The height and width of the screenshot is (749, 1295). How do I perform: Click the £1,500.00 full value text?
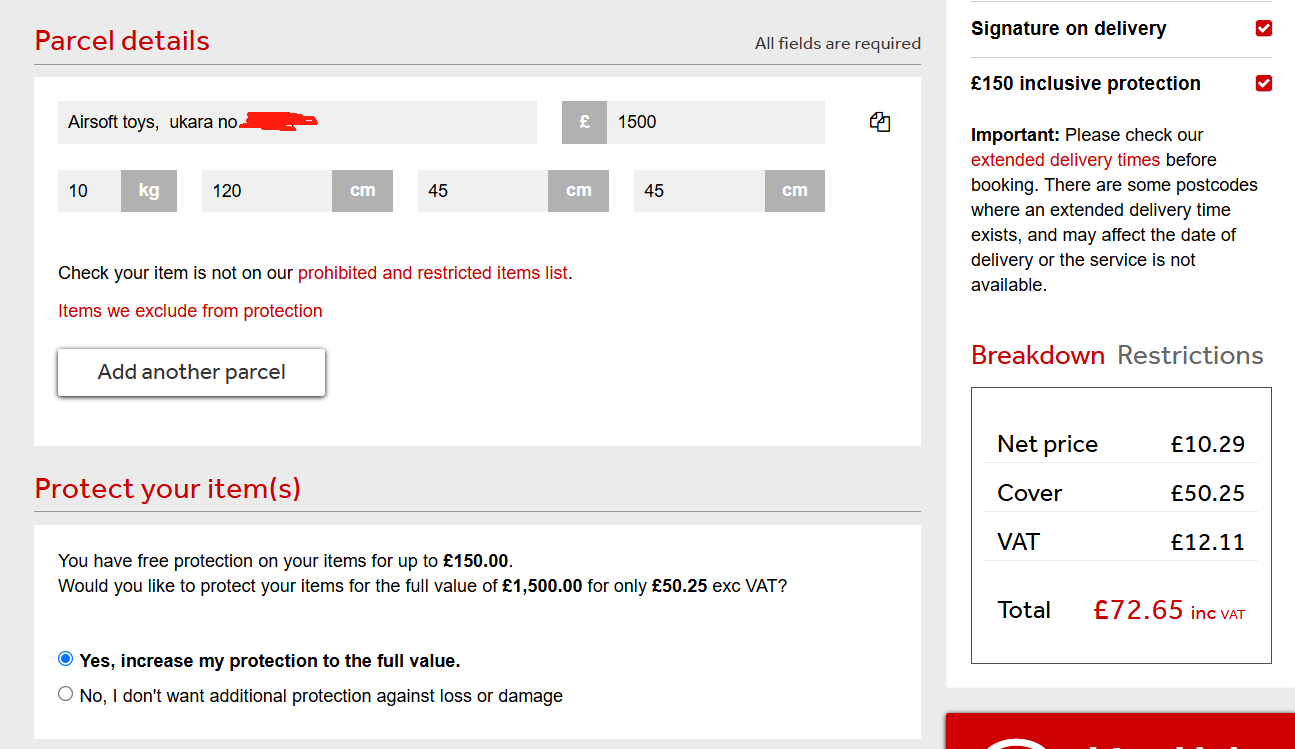[x=542, y=586]
